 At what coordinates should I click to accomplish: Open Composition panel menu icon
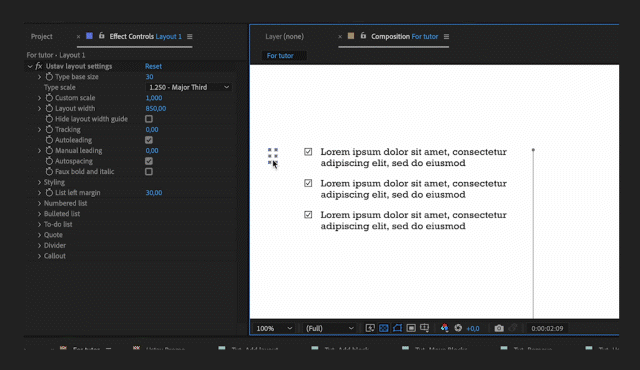pos(446,36)
